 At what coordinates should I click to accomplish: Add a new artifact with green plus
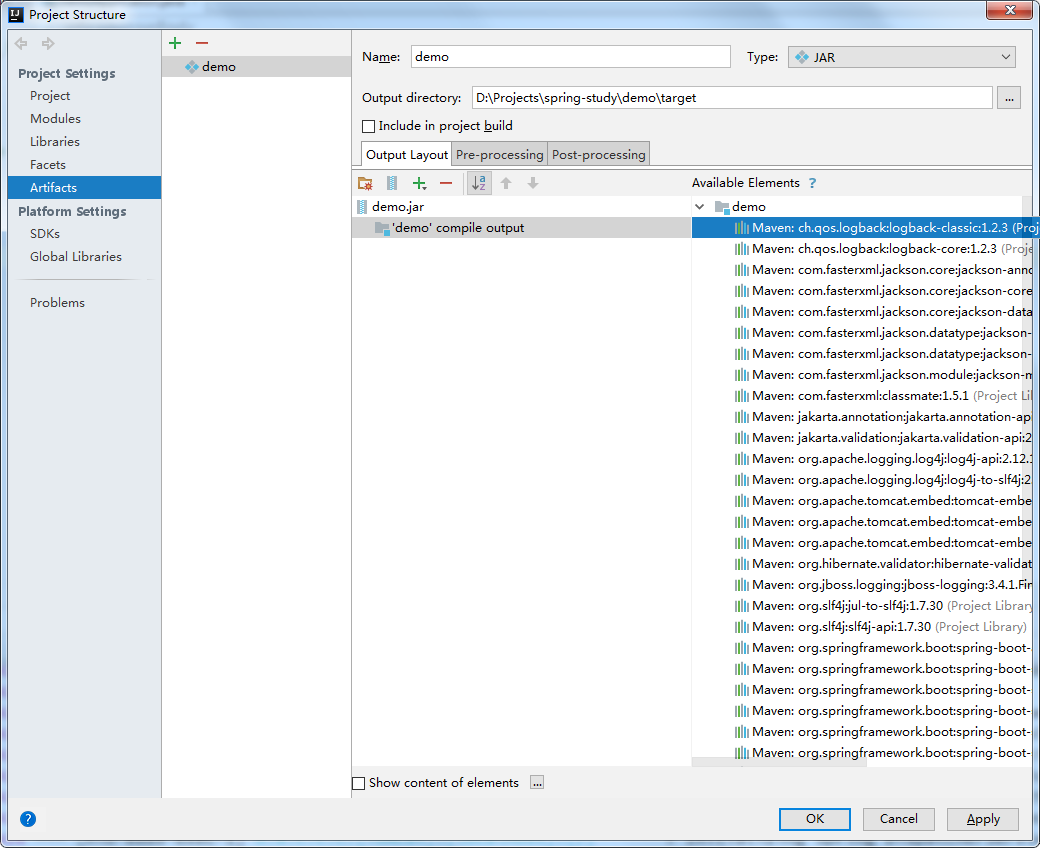coord(175,43)
